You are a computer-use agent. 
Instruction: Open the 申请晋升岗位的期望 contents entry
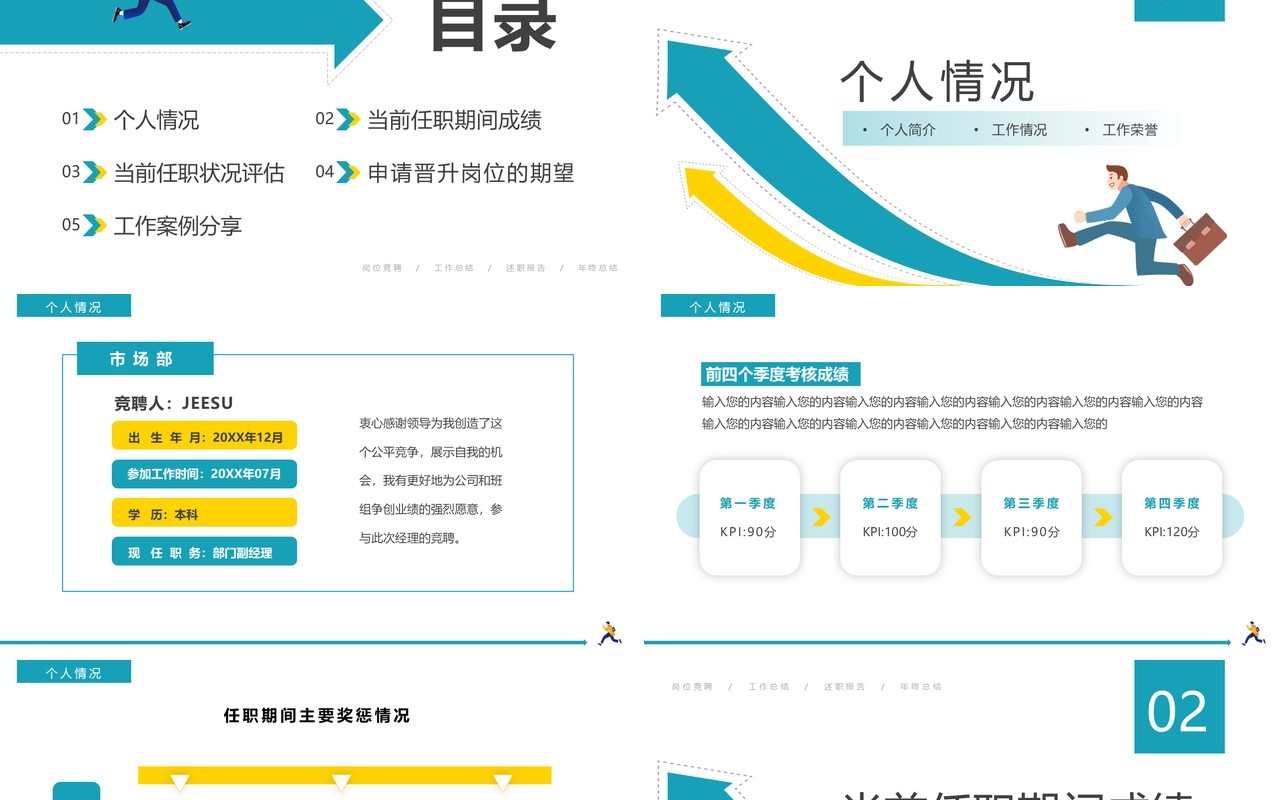(x=471, y=173)
